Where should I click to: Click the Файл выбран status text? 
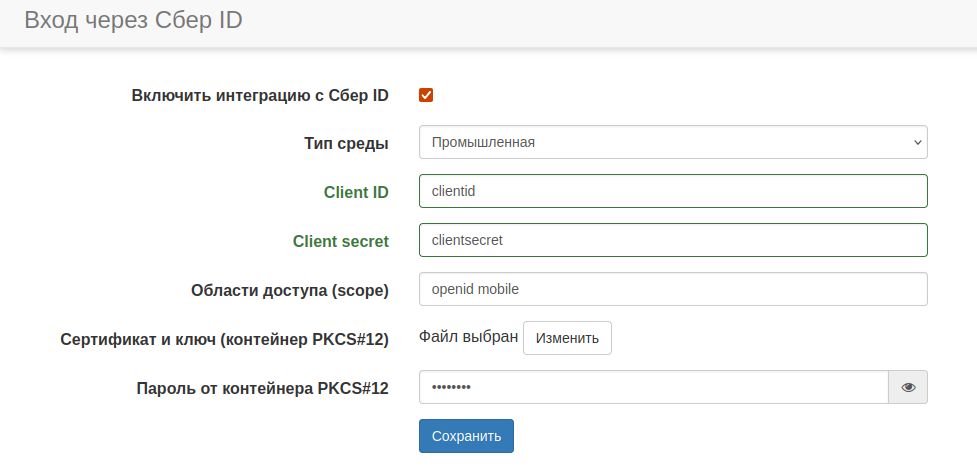[468, 337]
